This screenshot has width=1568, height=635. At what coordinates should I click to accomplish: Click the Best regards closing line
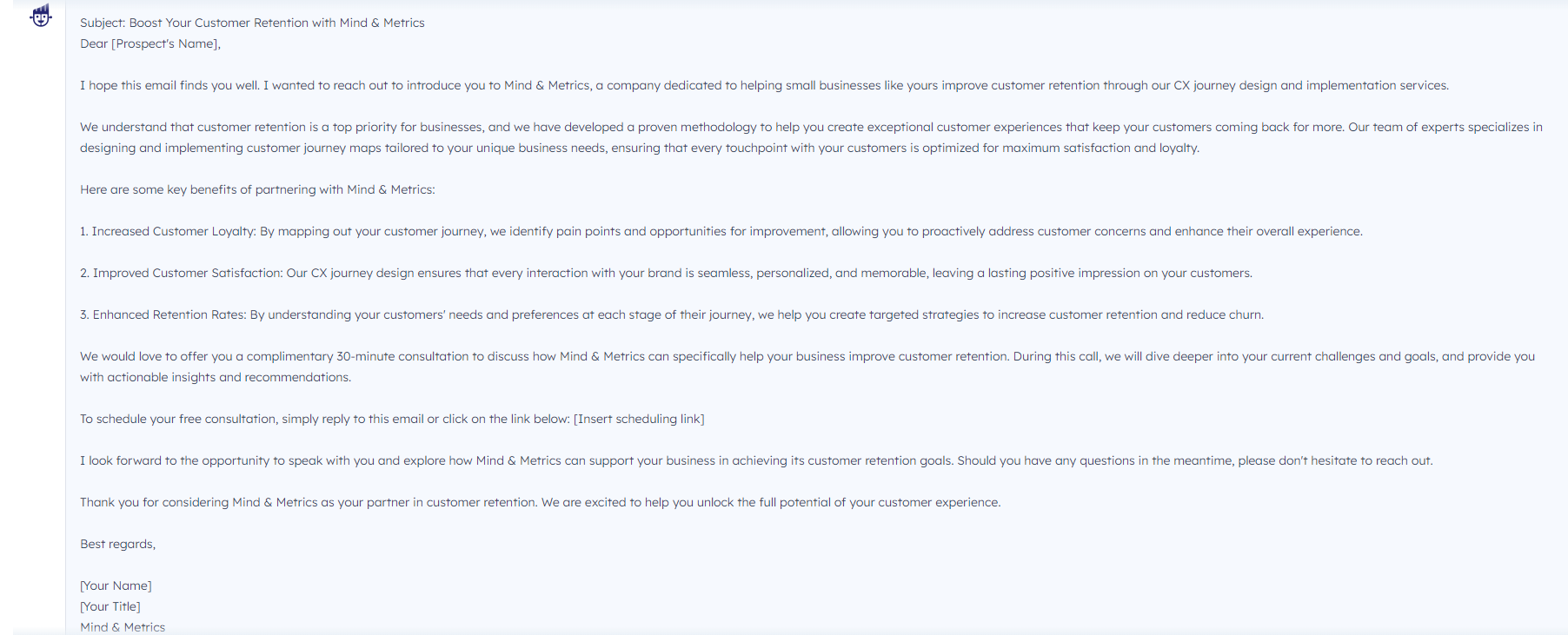click(x=117, y=544)
